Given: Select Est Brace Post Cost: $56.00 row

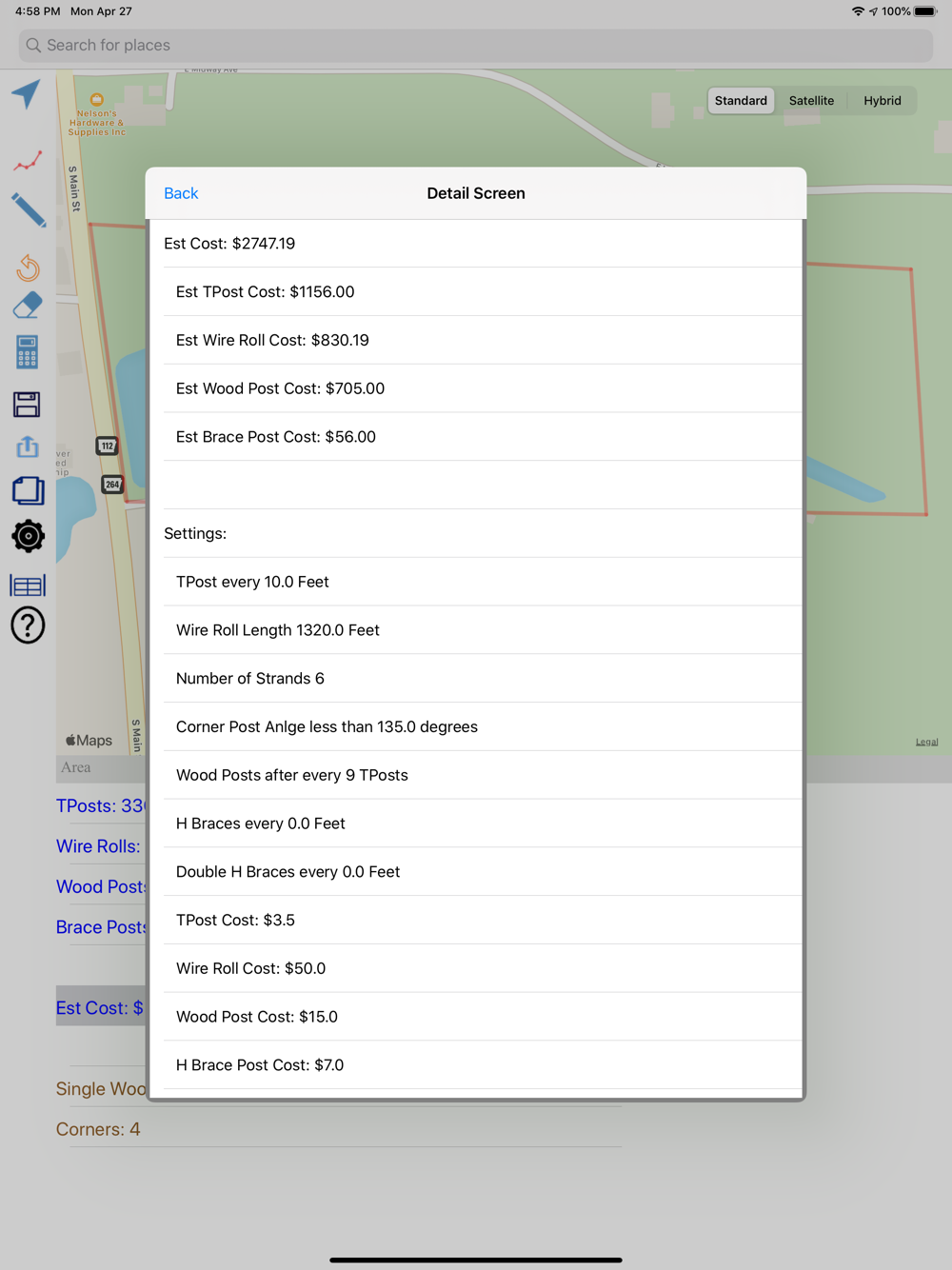Looking at the screenshot, I should pos(476,437).
